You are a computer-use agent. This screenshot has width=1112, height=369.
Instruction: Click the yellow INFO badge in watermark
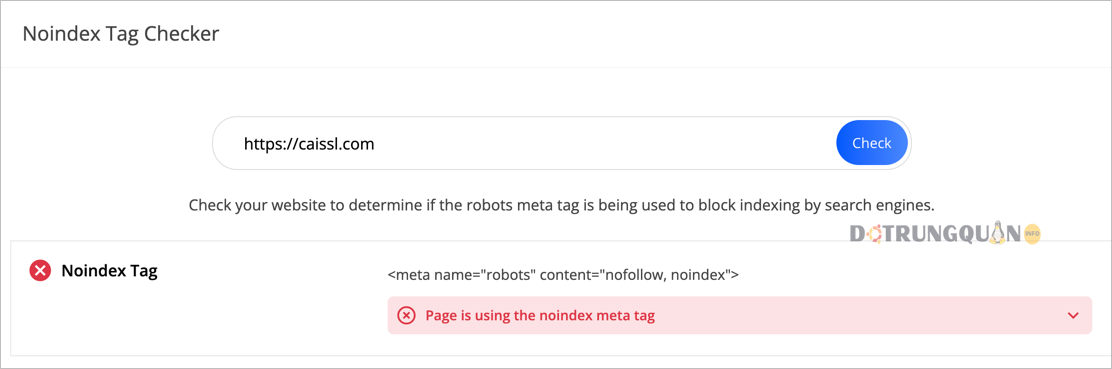click(1031, 233)
